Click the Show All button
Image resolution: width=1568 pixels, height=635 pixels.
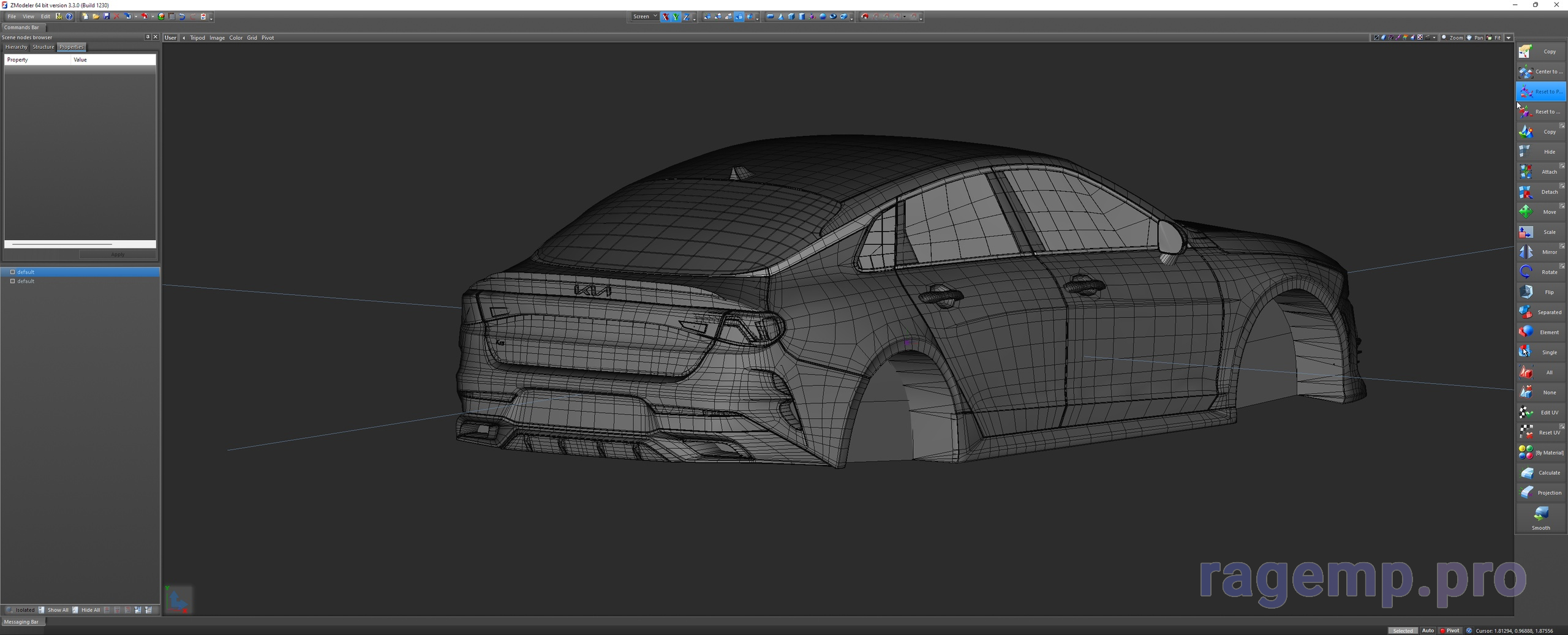54,610
